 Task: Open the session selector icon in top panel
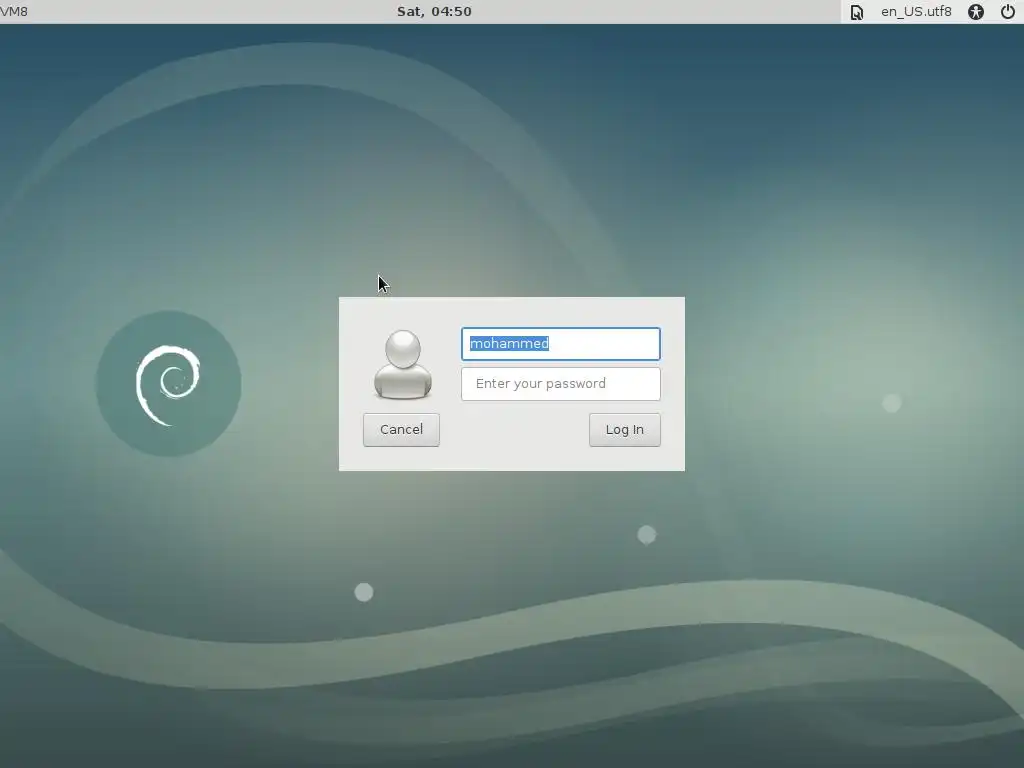click(856, 12)
